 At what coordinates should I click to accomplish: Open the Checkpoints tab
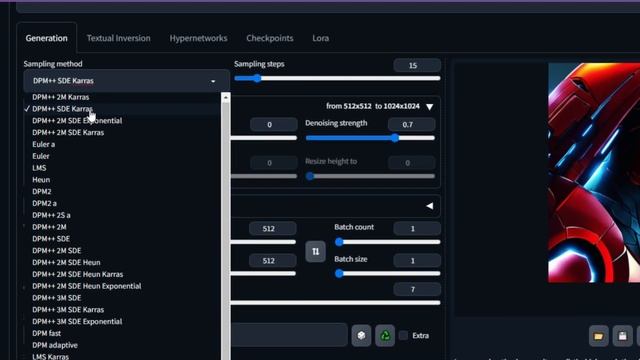(x=270, y=38)
